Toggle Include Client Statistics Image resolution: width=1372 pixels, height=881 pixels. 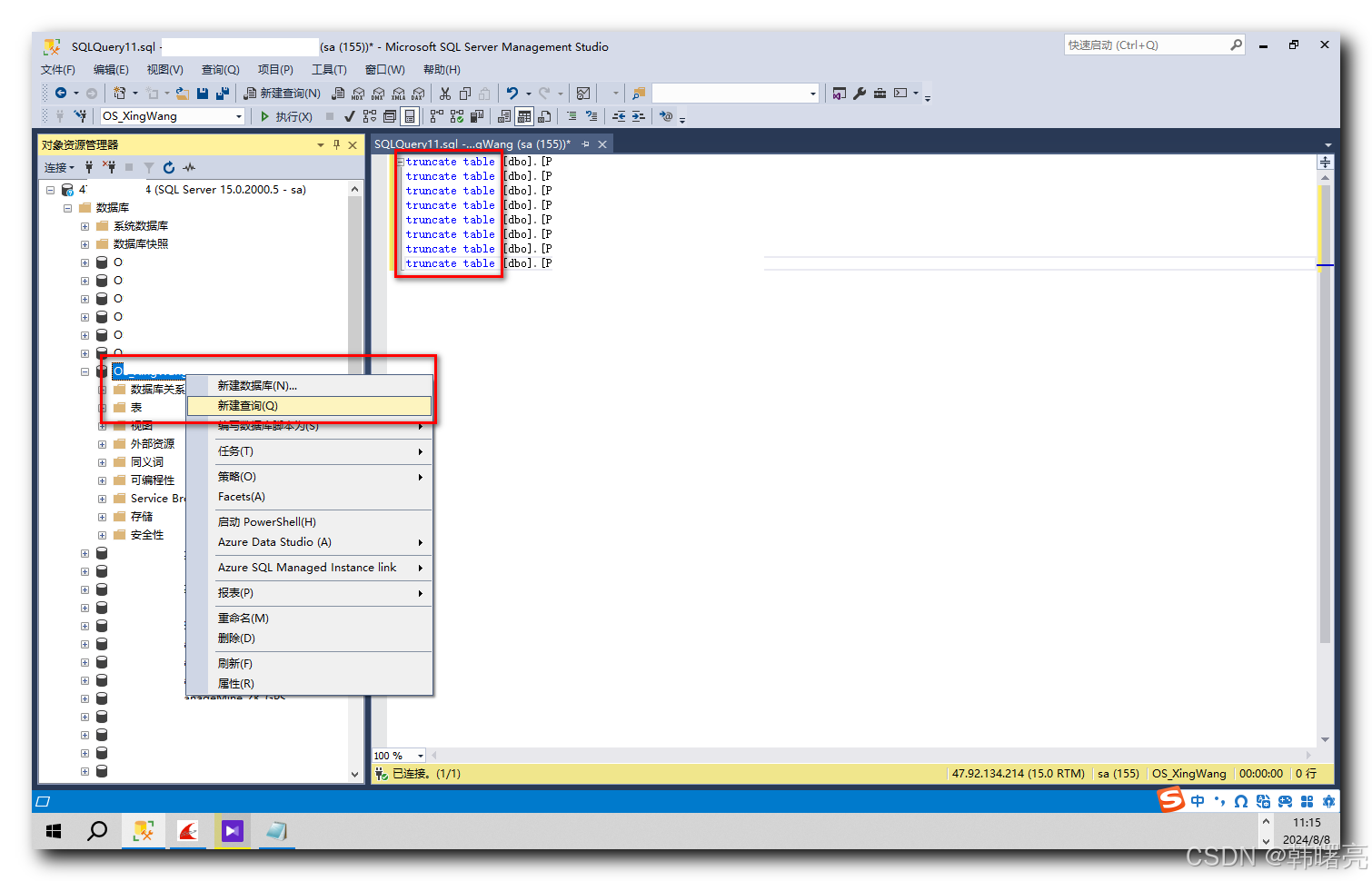(x=477, y=116)
